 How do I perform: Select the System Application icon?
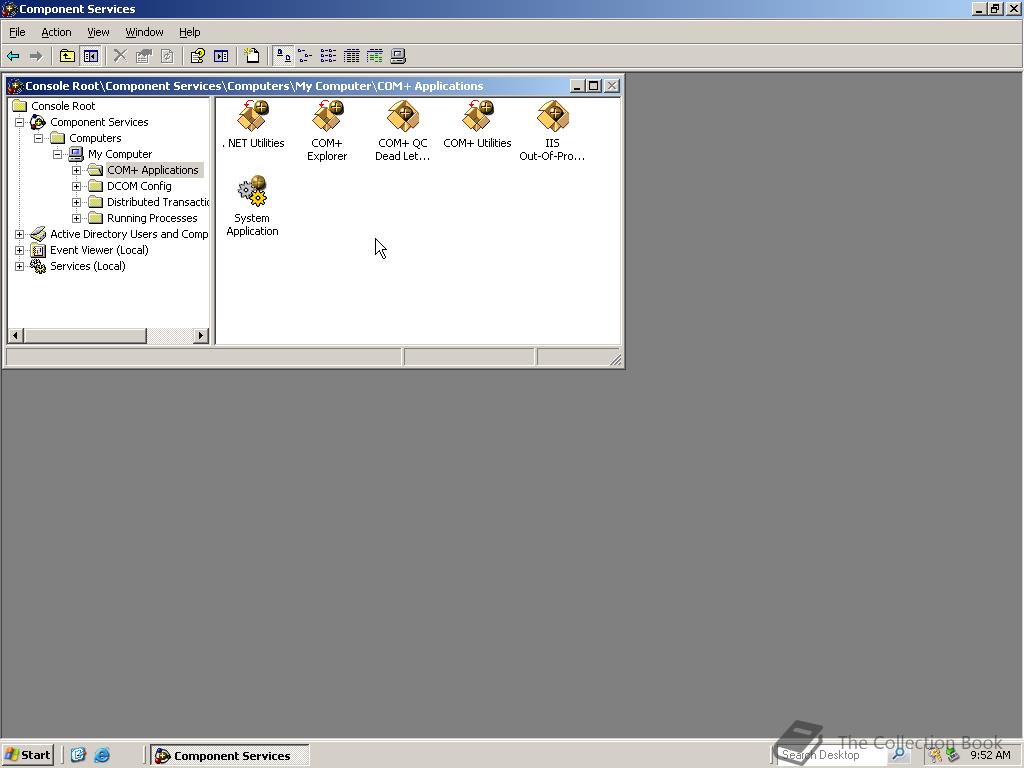pos(252,206)
